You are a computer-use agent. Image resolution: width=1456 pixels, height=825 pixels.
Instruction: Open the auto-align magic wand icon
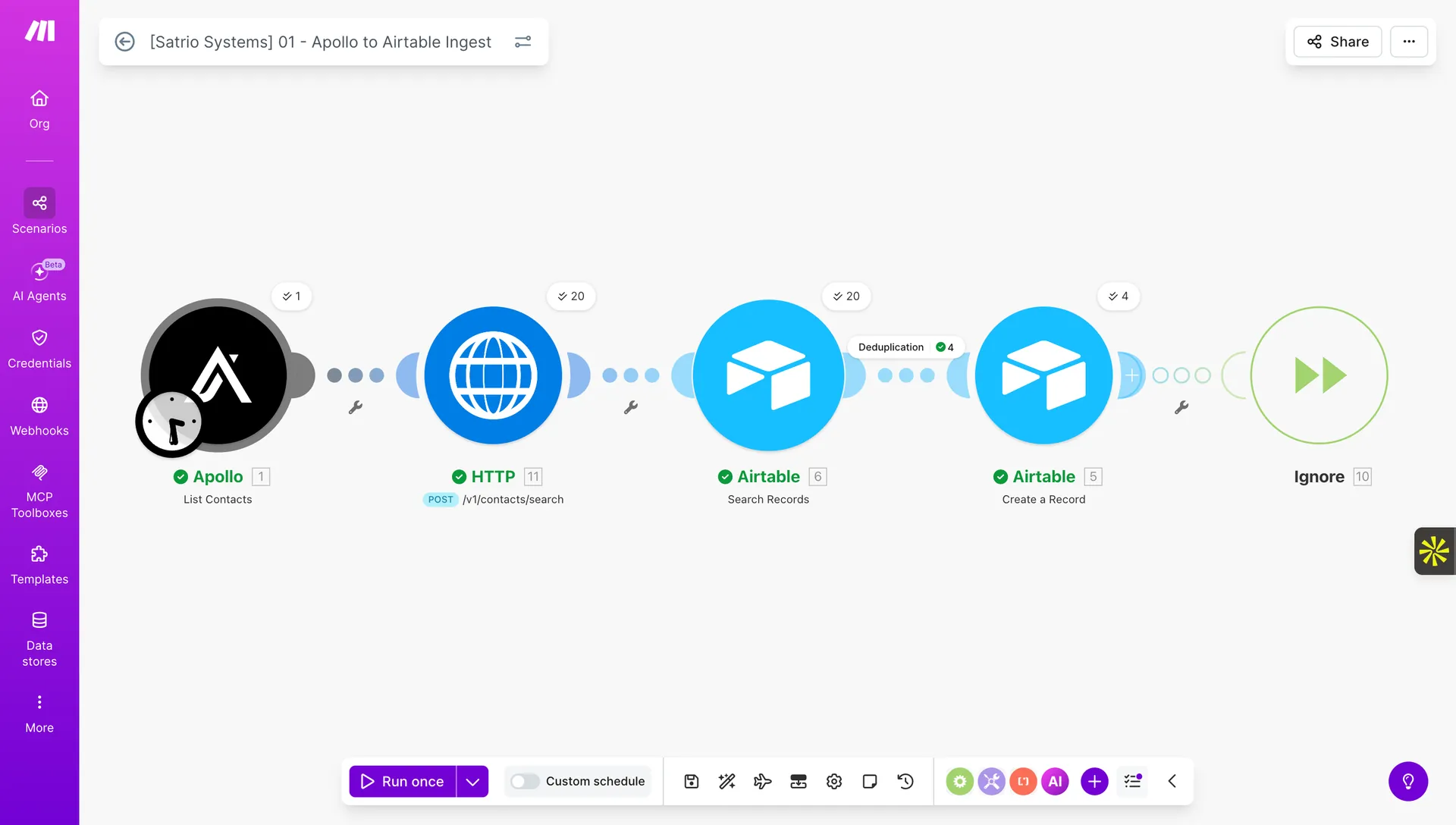pyautogui.click(x=726, y=781)
